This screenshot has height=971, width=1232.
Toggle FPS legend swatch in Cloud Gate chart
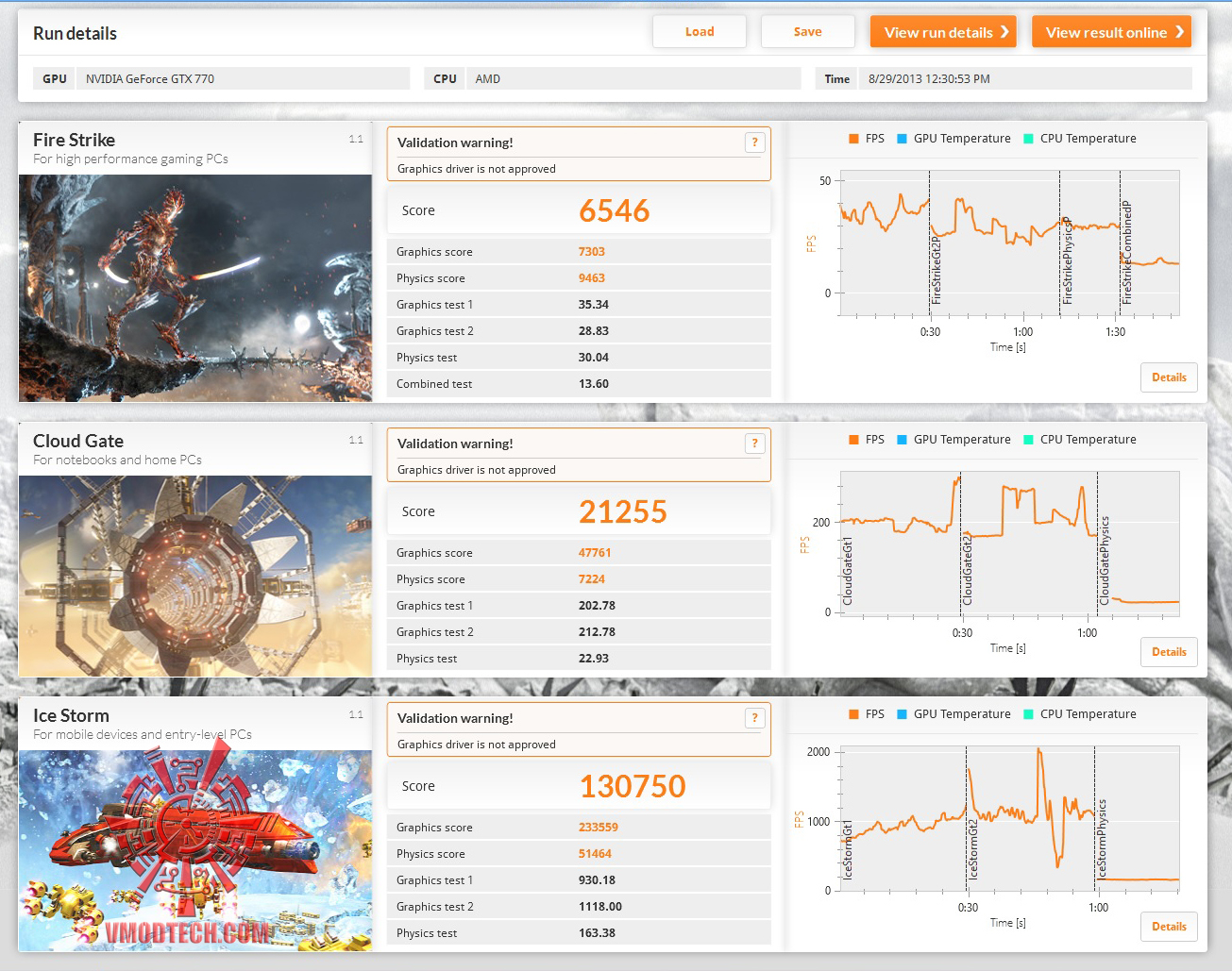click(x=853, y=440)
